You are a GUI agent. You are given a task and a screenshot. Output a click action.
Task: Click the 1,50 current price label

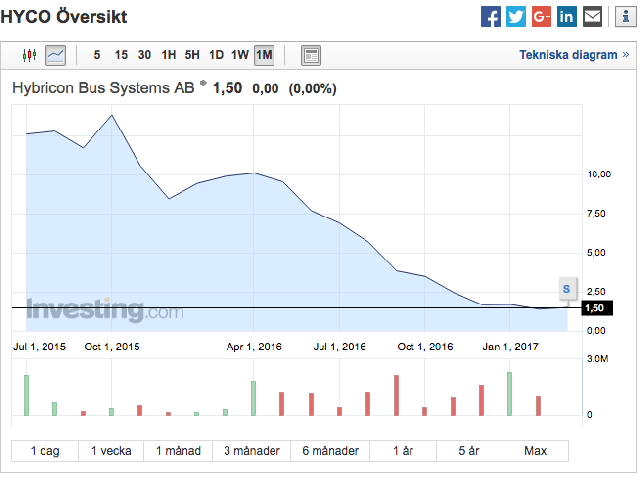point(597,308)
